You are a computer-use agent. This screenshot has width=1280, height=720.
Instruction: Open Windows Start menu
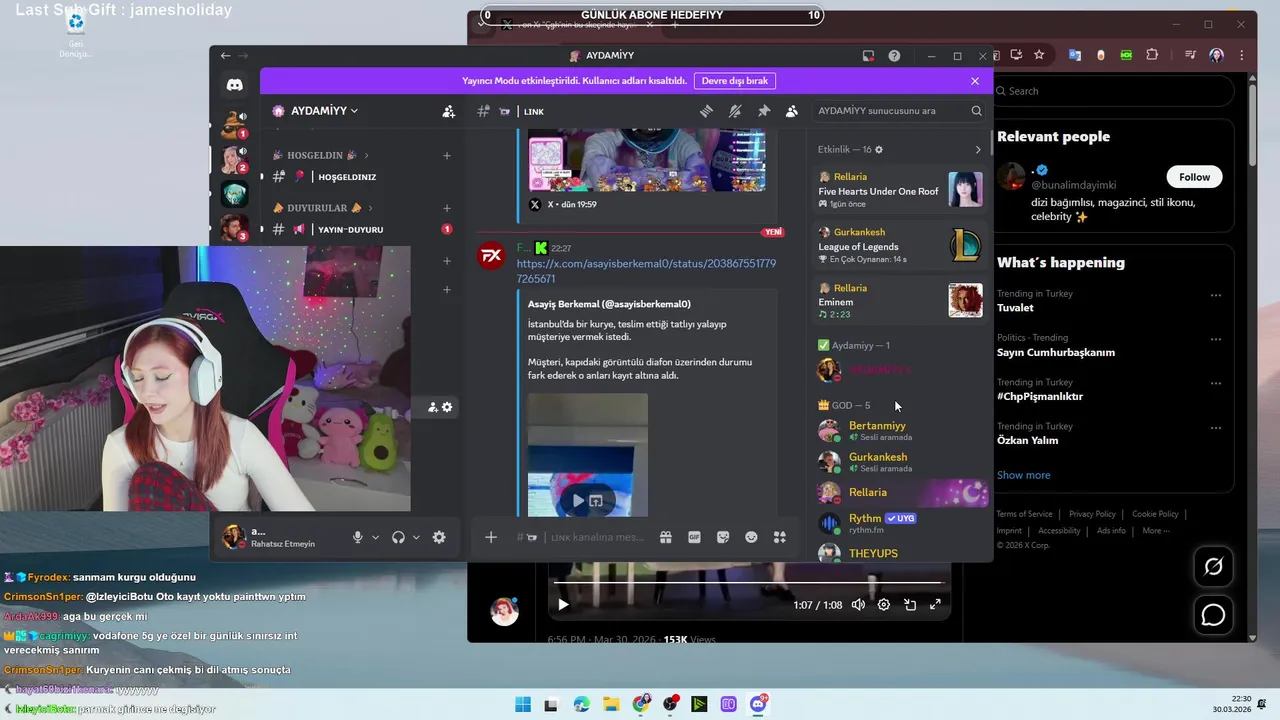pyautogui.click(x=523, y=704)
